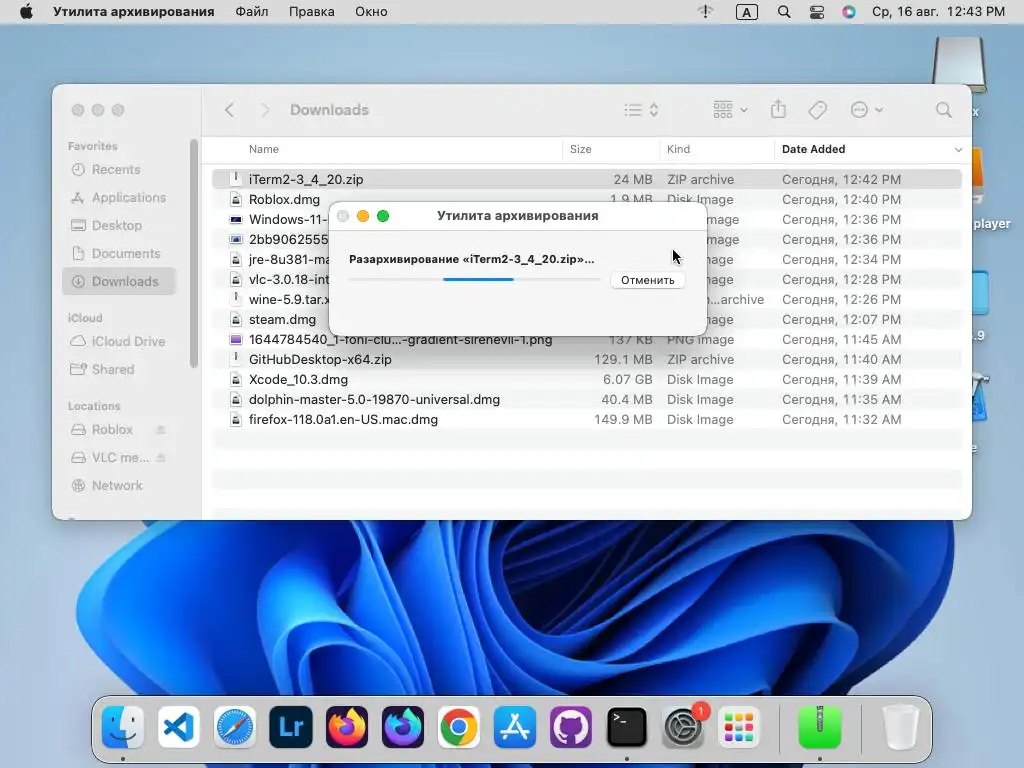Open Terminal from the Dock

626,726
